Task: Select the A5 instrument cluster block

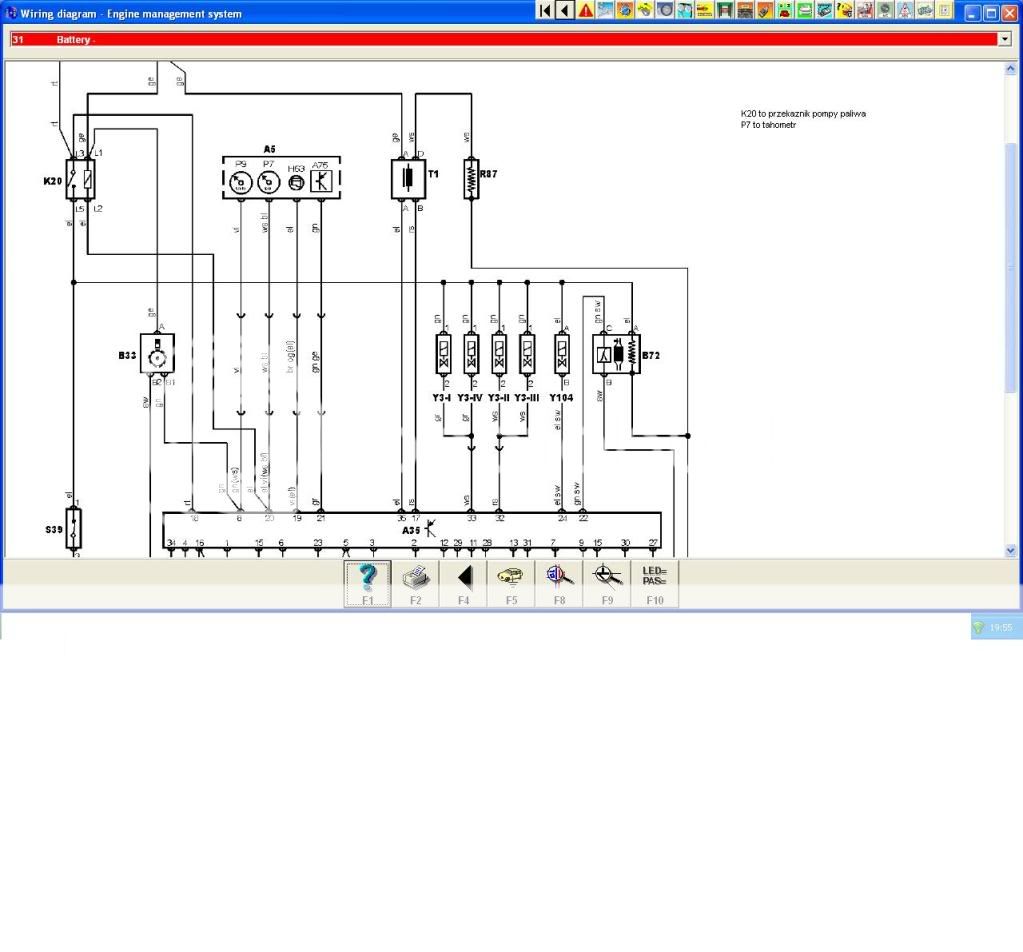Action: click(x=281, y=177)
